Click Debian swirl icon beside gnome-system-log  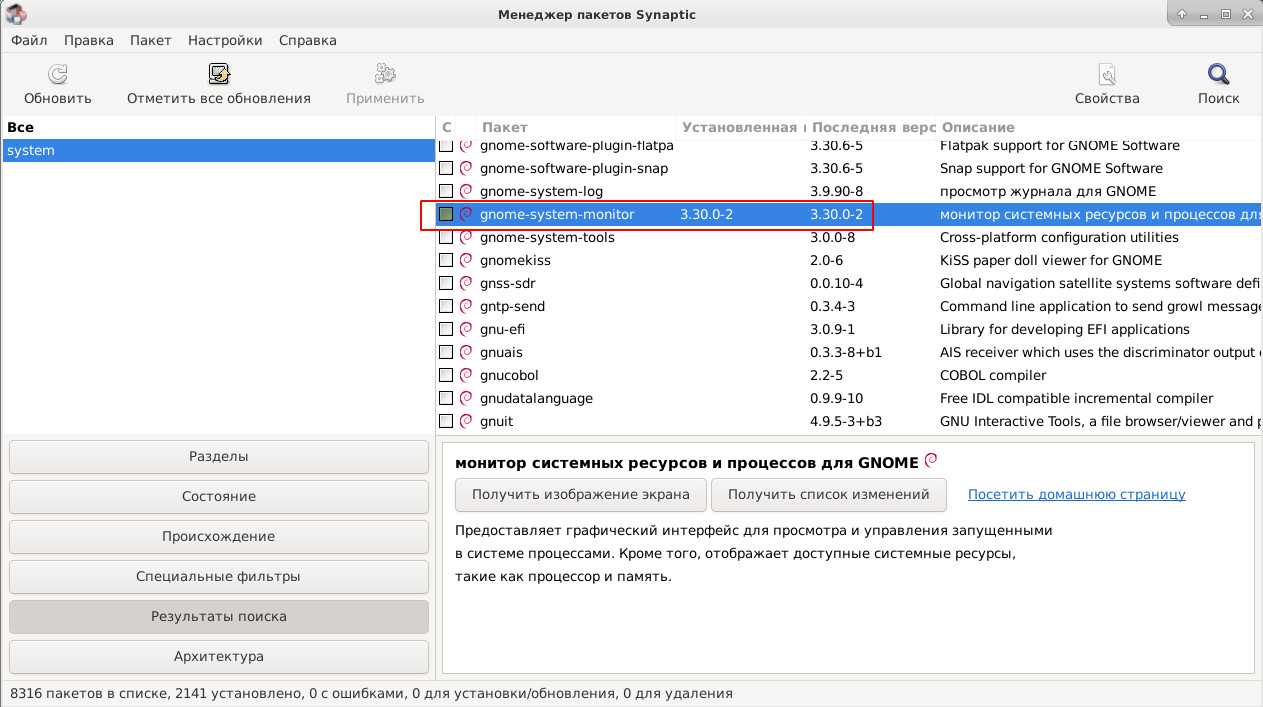click(466, 191)
